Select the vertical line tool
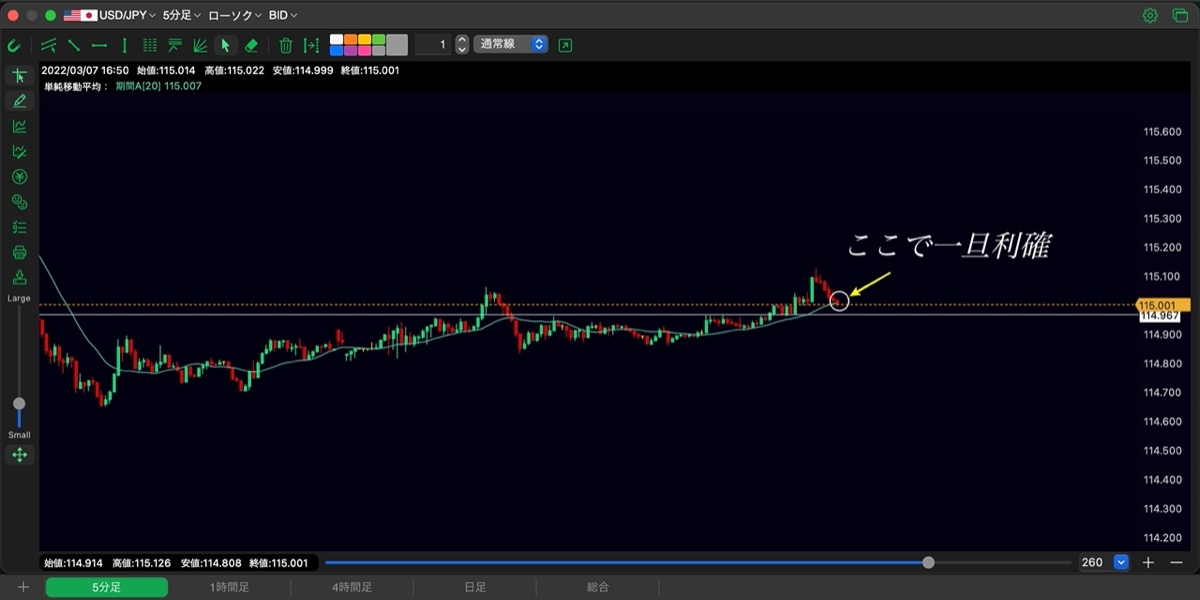Image resolution: width=1200 pixels, height=600 pixels. [x=124, y=45]
